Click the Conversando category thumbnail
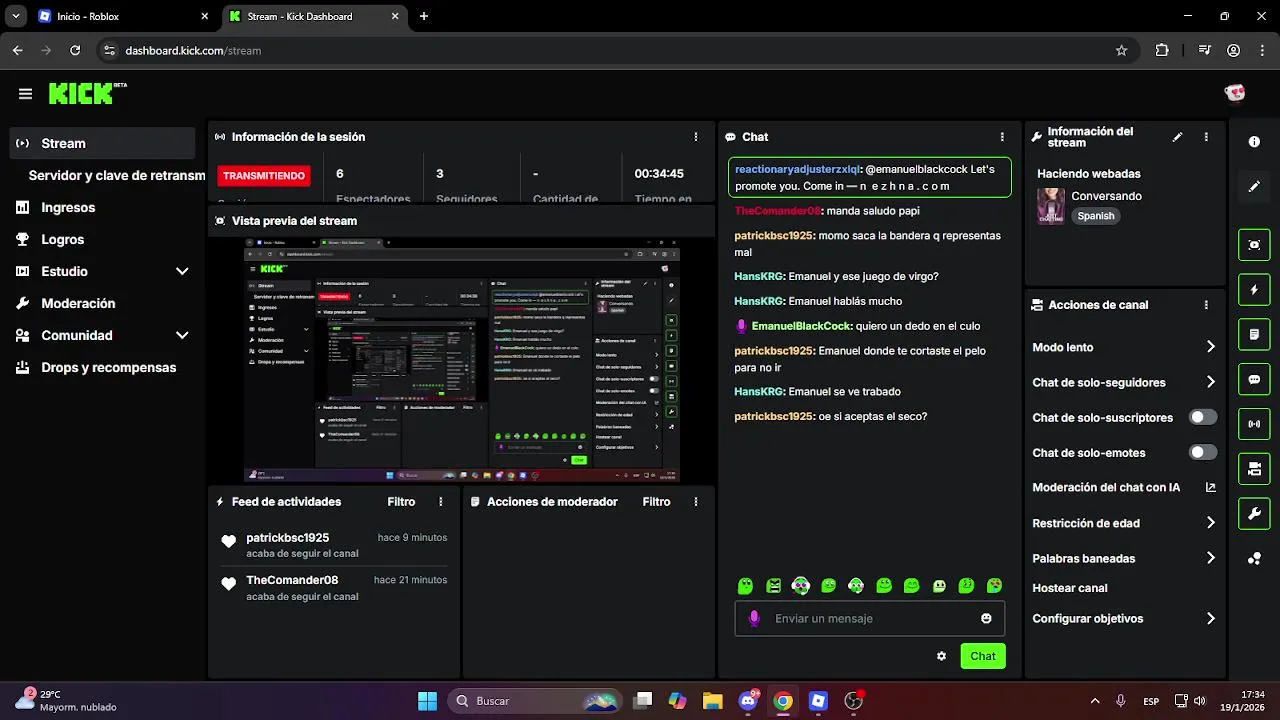The height and width of the screenshot is (720, 1280). 1050,206
